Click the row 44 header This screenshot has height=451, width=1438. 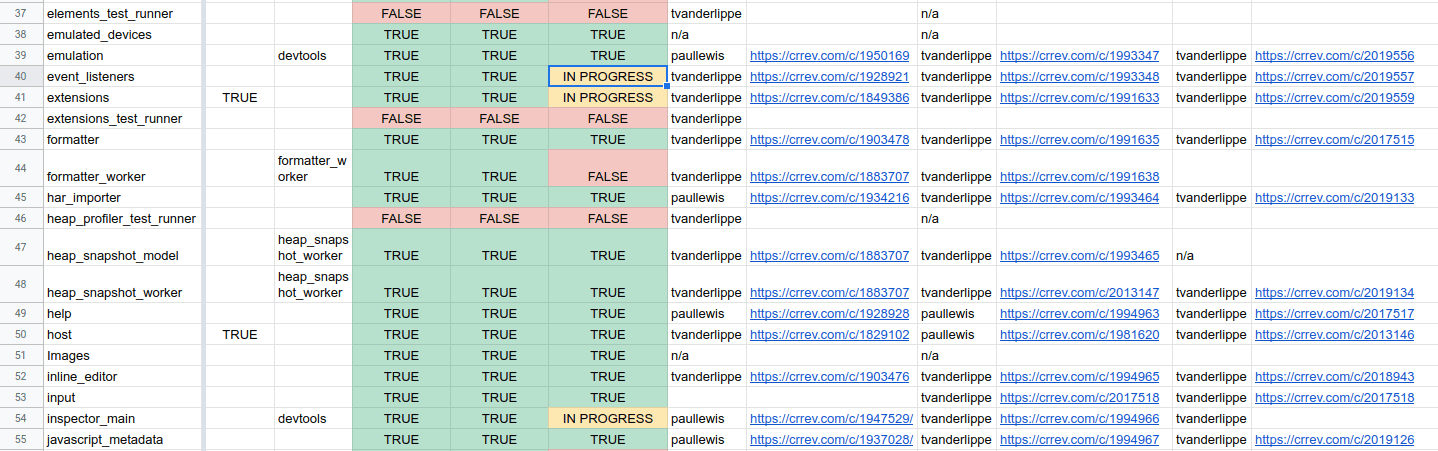click(x=21, y=168)
